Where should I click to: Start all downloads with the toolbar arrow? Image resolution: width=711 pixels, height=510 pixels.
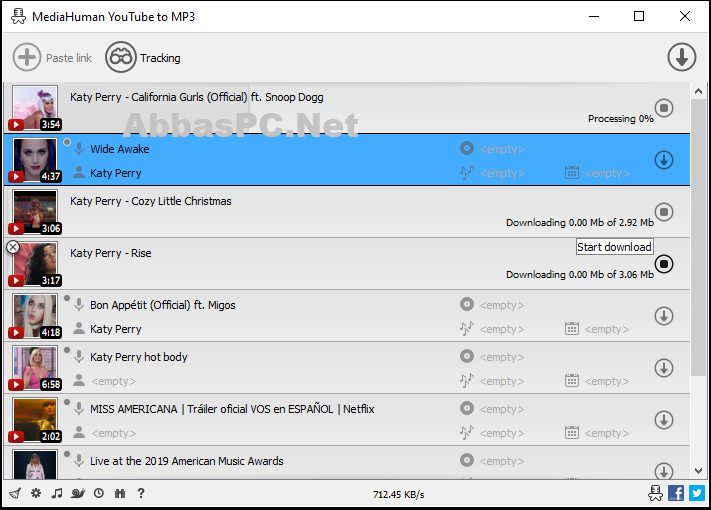coord(681,57)
